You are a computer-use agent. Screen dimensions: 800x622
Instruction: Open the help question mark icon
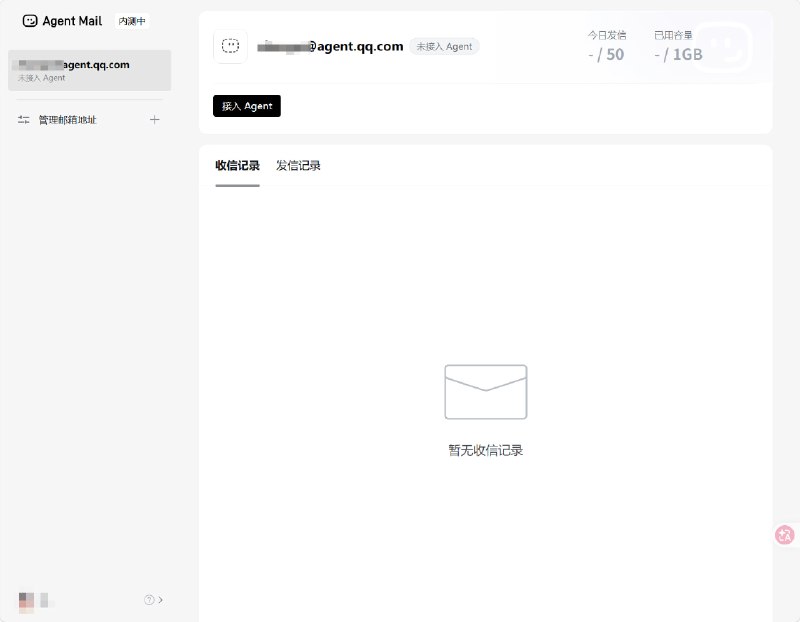coord(149,600)
